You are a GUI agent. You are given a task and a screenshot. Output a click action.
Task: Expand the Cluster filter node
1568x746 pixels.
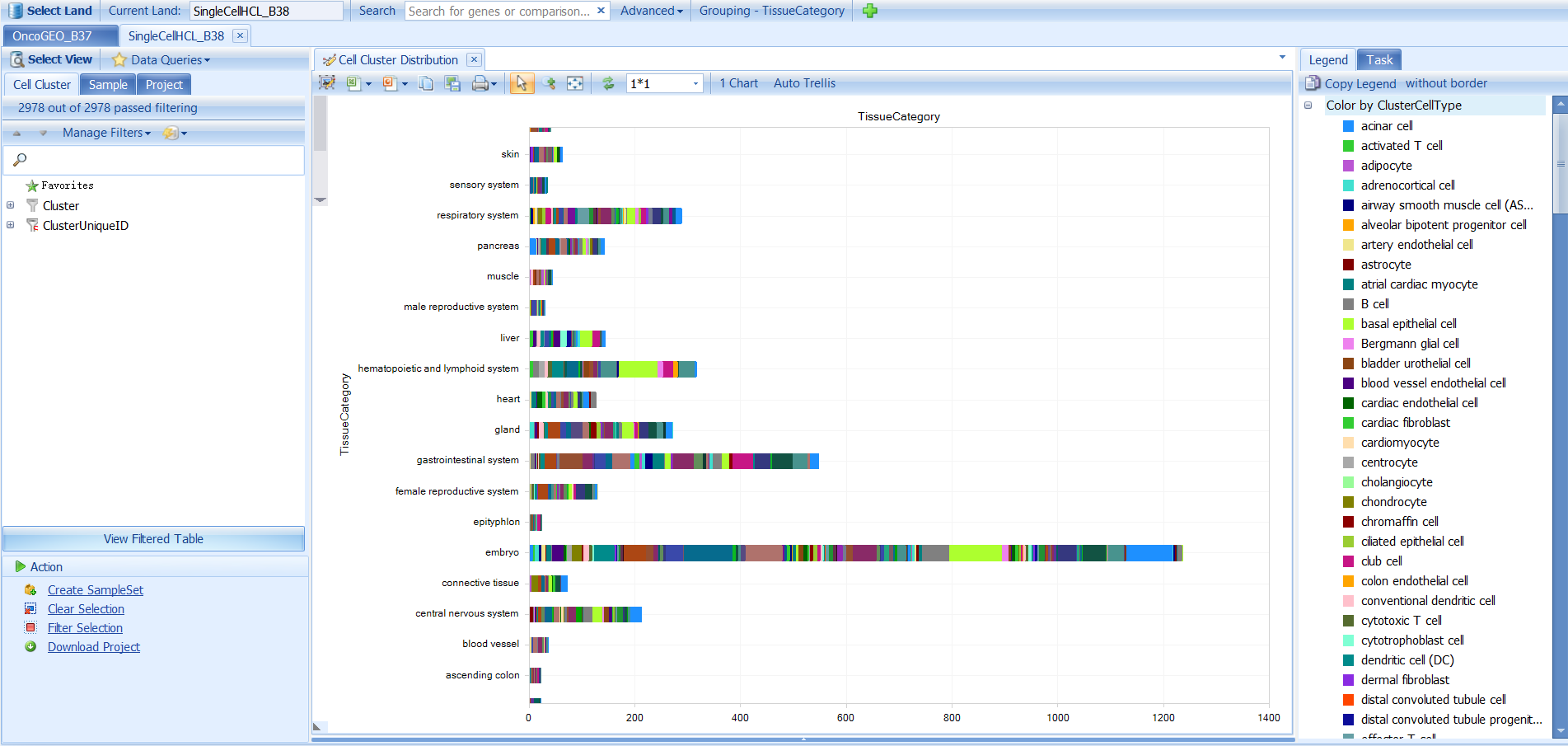coord(10,205)
